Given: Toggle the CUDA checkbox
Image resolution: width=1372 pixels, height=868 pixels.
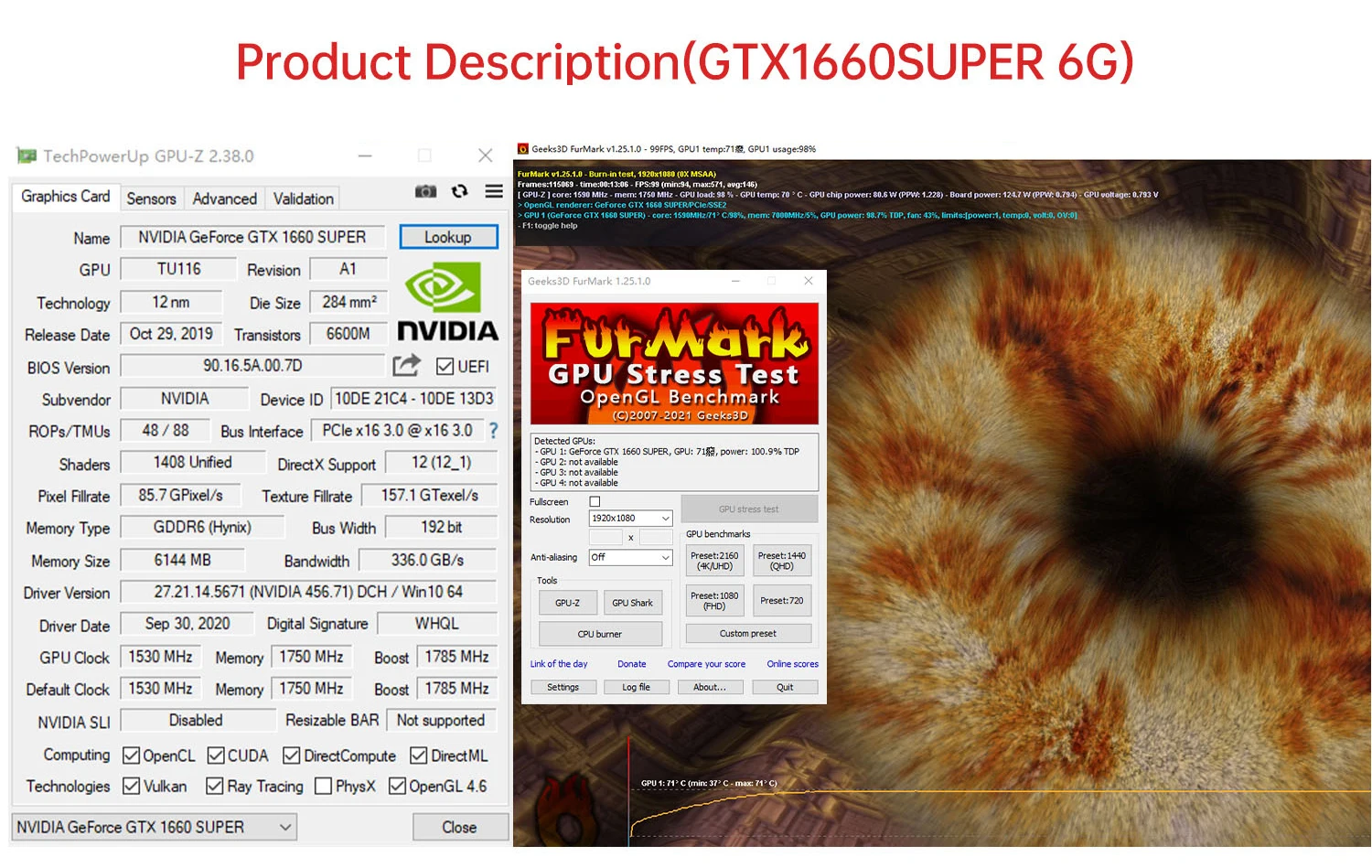Looking at the screenshot, I should [216, 755].
